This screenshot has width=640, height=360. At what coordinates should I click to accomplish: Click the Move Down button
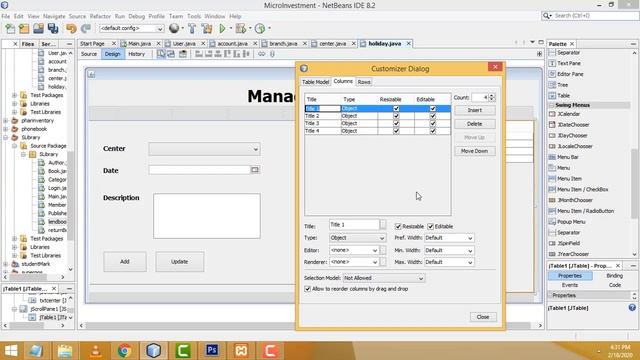[x=475, y=151]
